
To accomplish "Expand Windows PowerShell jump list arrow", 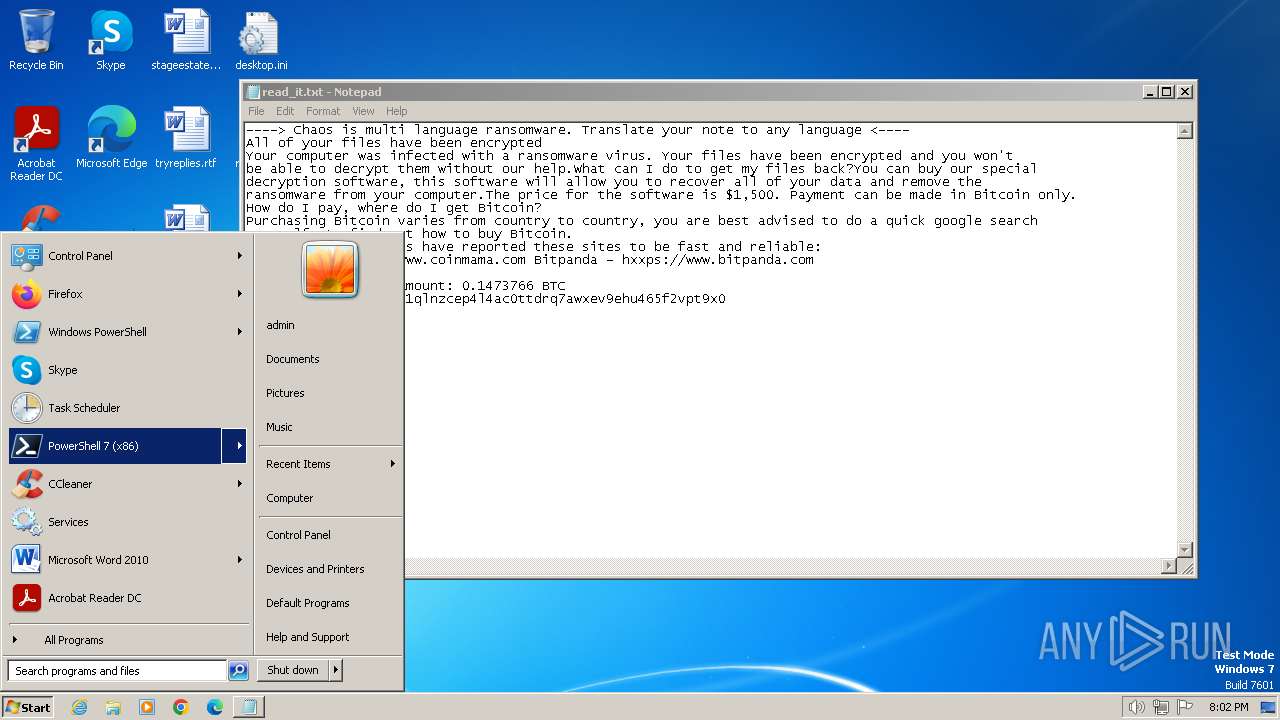I will 240,332.
